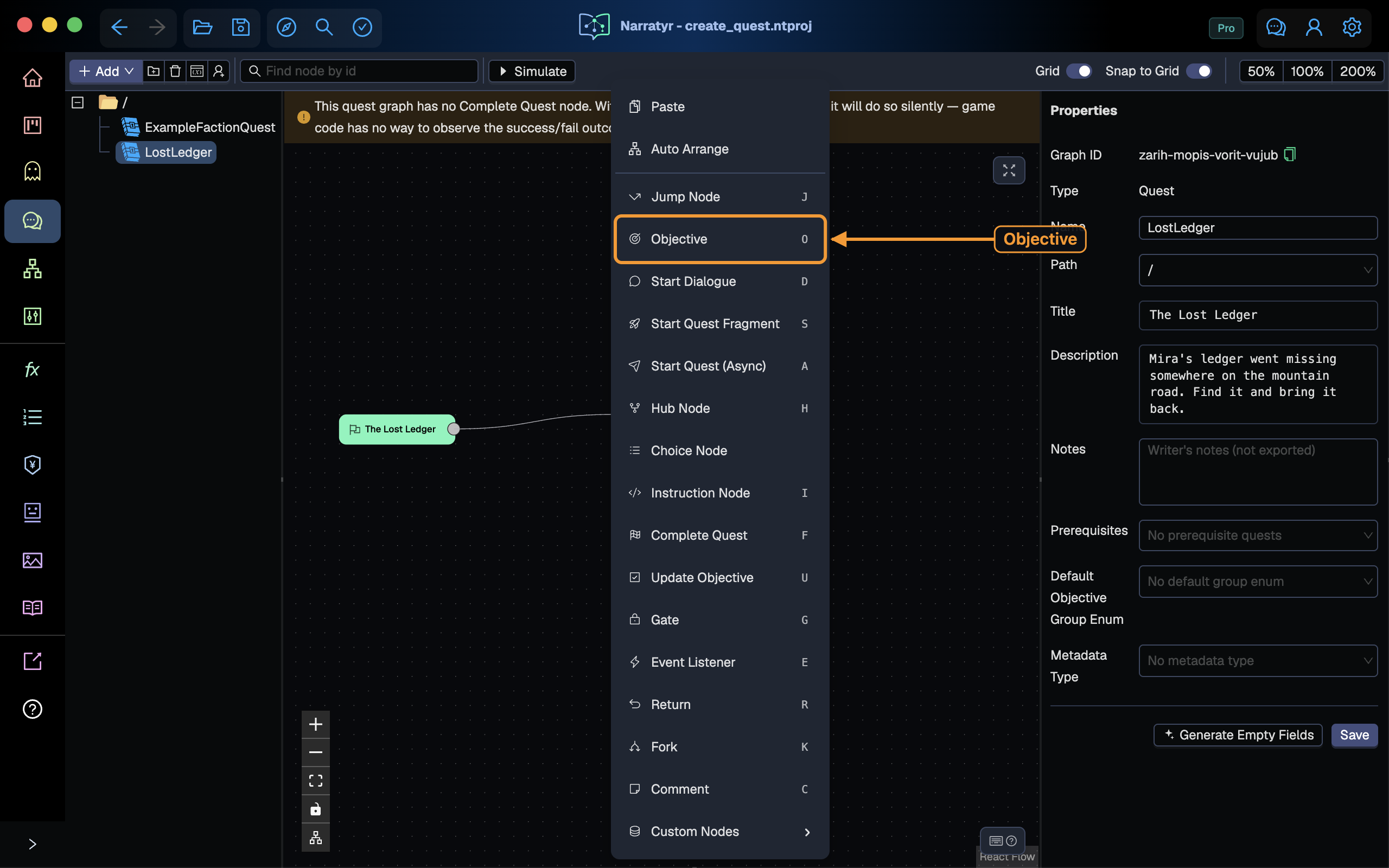Copy the Graph ID to clipboard

[1290, 155]
